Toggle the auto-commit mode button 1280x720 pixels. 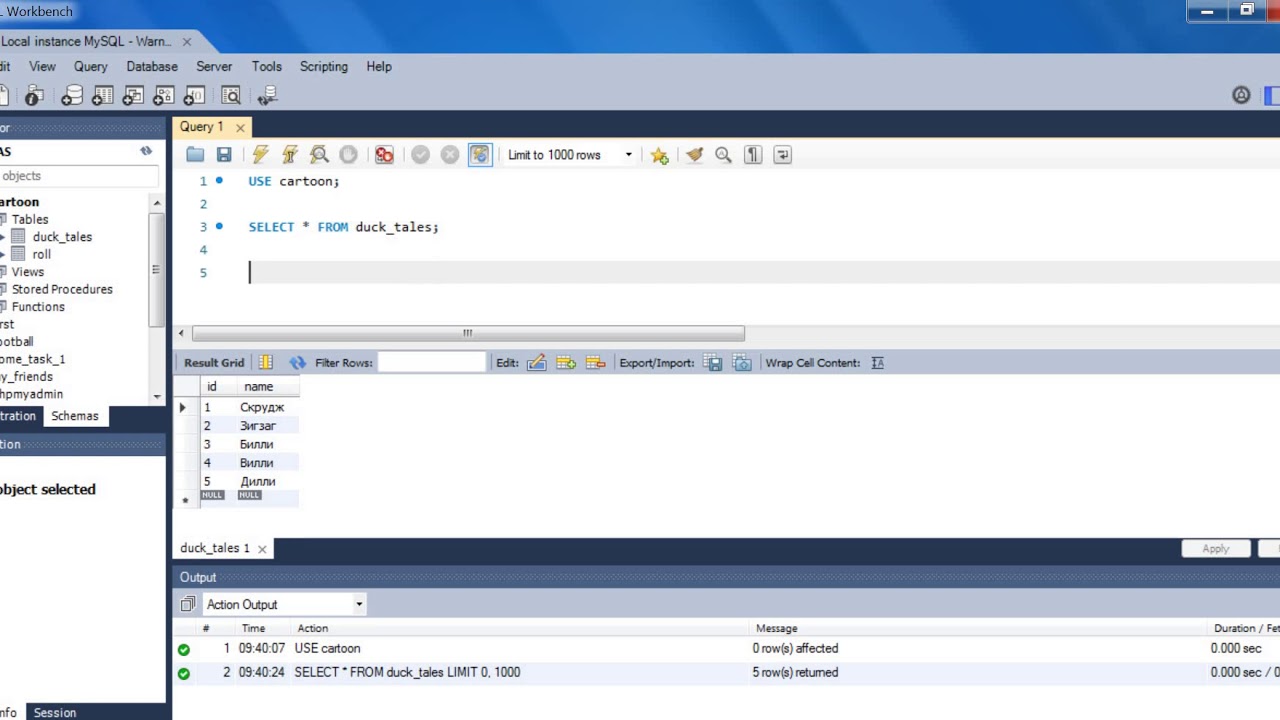(x=480, y=155)
